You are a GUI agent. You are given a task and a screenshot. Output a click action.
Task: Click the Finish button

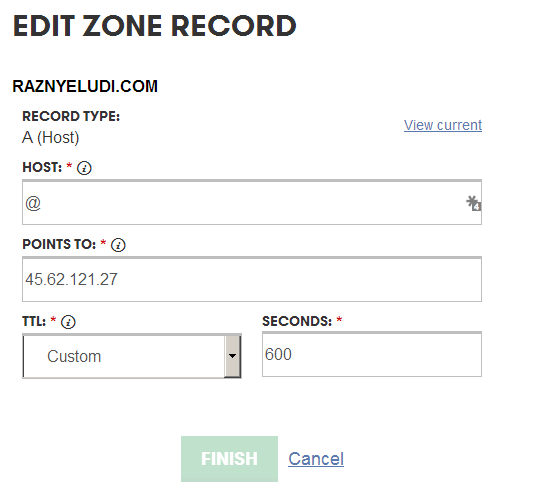[x=230, y=459]
